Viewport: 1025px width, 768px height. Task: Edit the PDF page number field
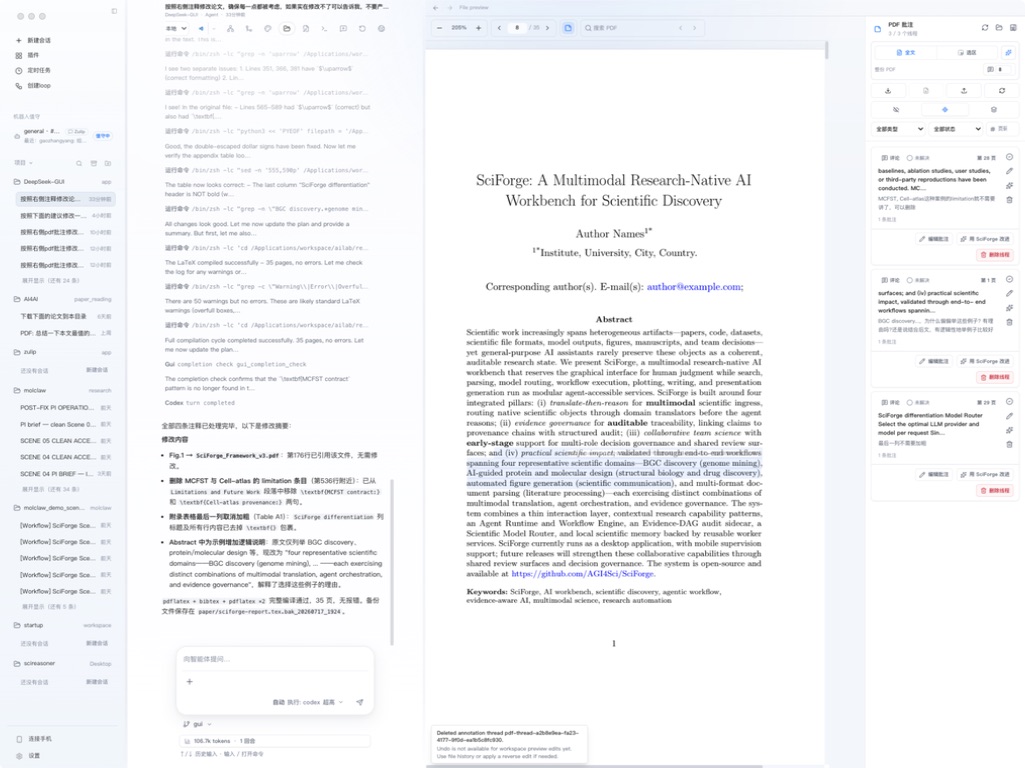pyautogui.click(x=517, y=28)
